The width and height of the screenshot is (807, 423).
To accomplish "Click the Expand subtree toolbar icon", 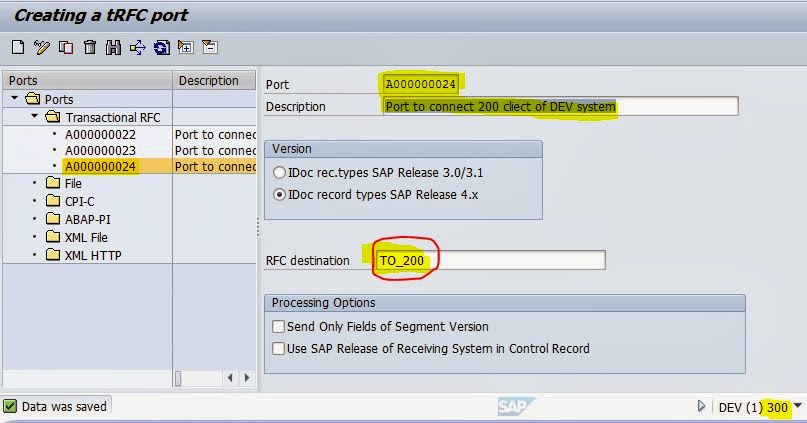I will click(x=185, y=47).
